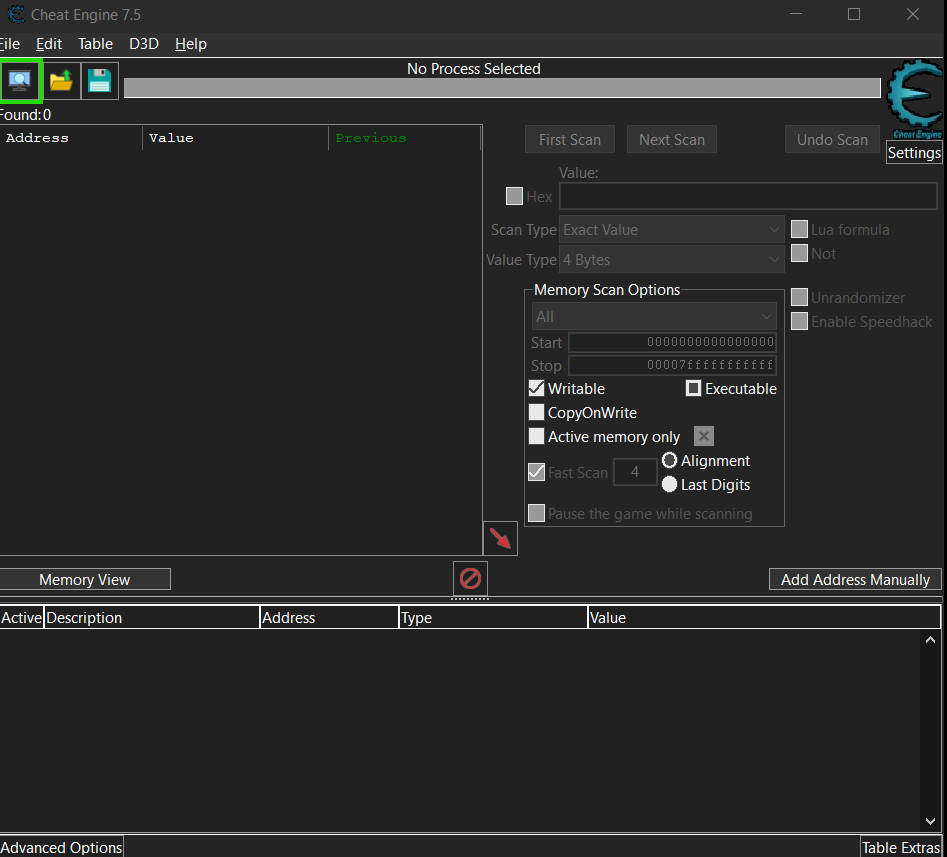Image resolution: width=947 pixels, height=857 pixels.
Task: Open the Help menu
Action: pos(191,44)
